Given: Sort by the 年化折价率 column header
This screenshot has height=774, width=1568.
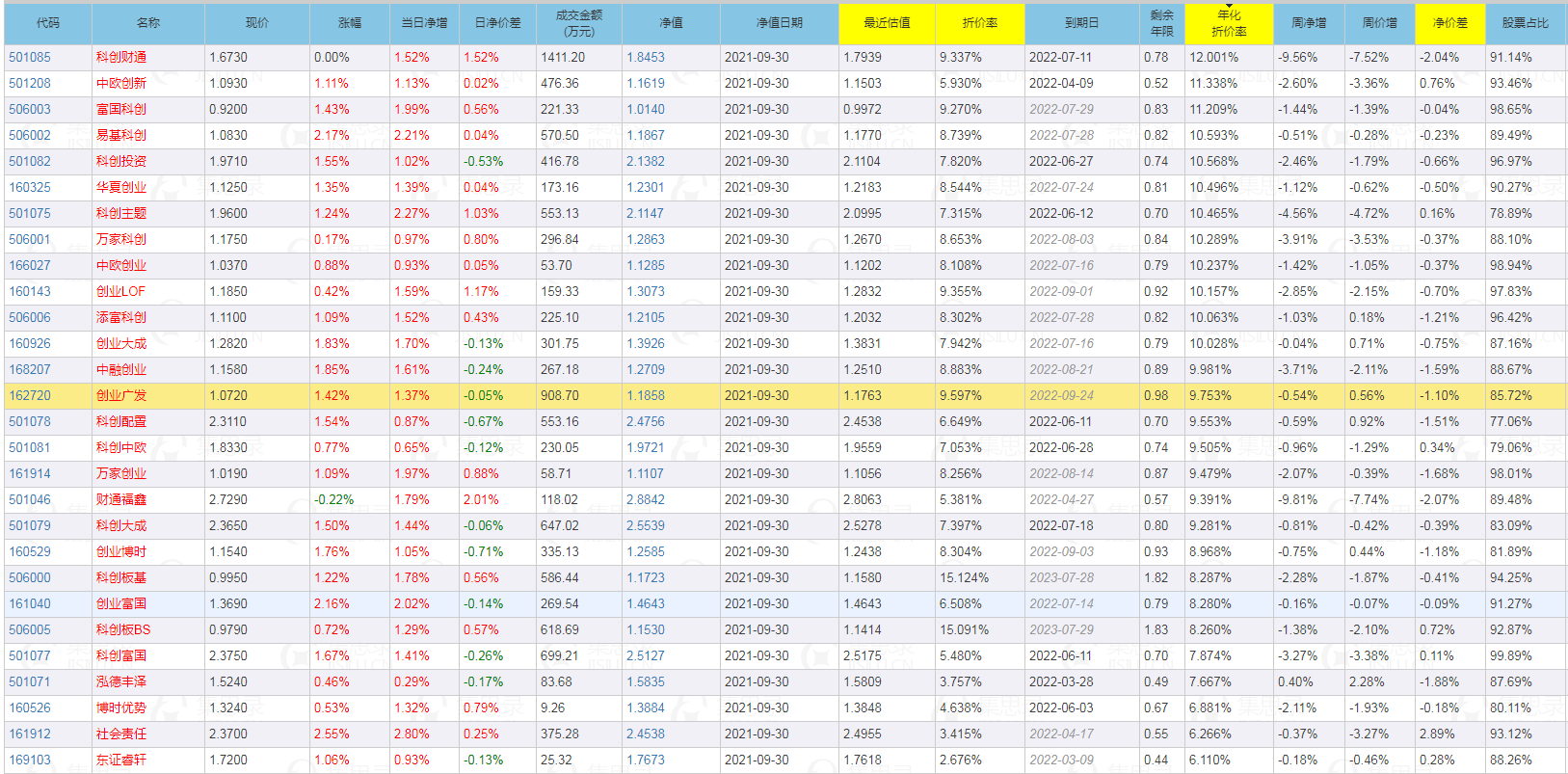Looking at the screenshot, I should click(1228, 23).
